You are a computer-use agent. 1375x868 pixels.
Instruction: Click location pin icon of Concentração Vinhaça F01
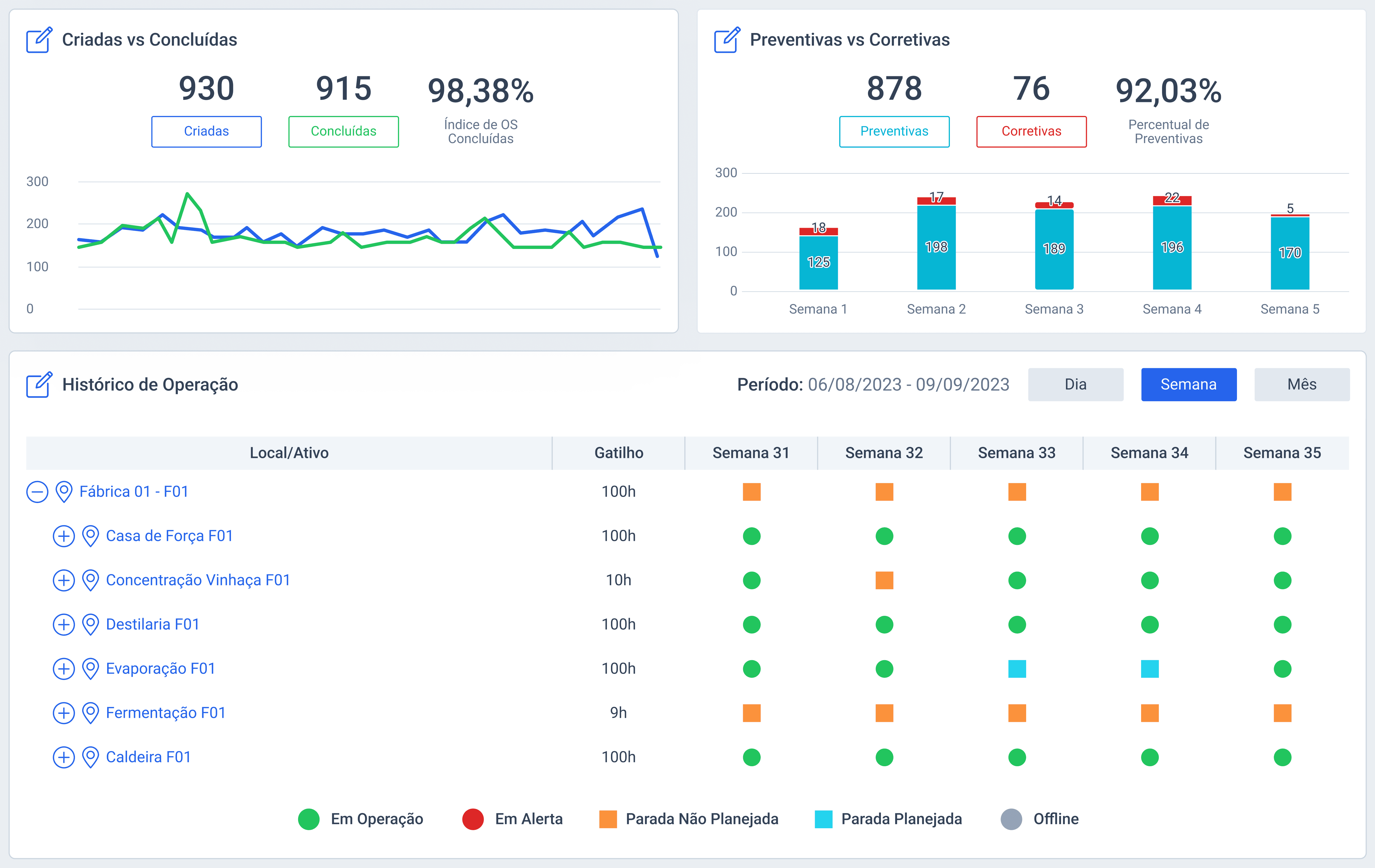coord(90,580)
